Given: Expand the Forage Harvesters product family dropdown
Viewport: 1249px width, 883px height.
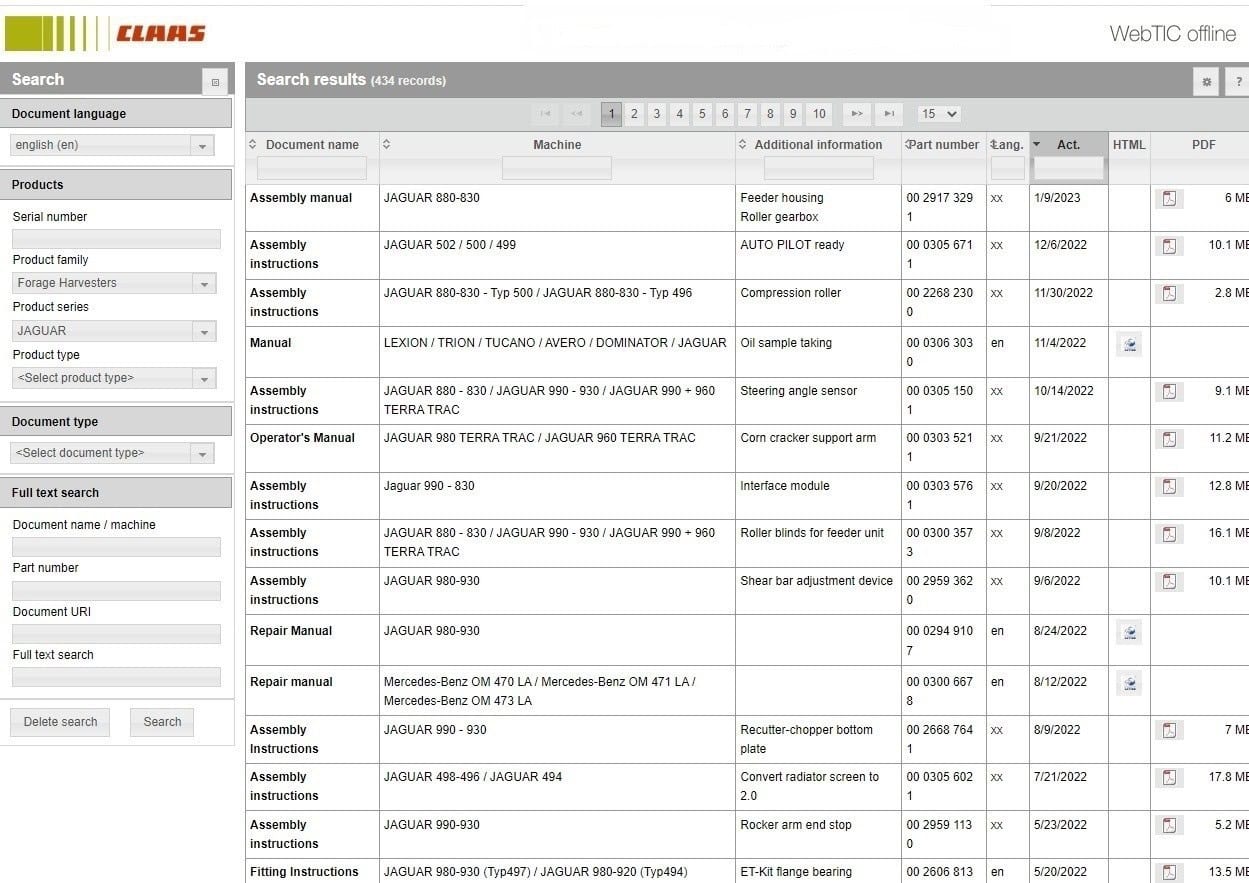Looking at the screenshot, I should click(207, 283).
